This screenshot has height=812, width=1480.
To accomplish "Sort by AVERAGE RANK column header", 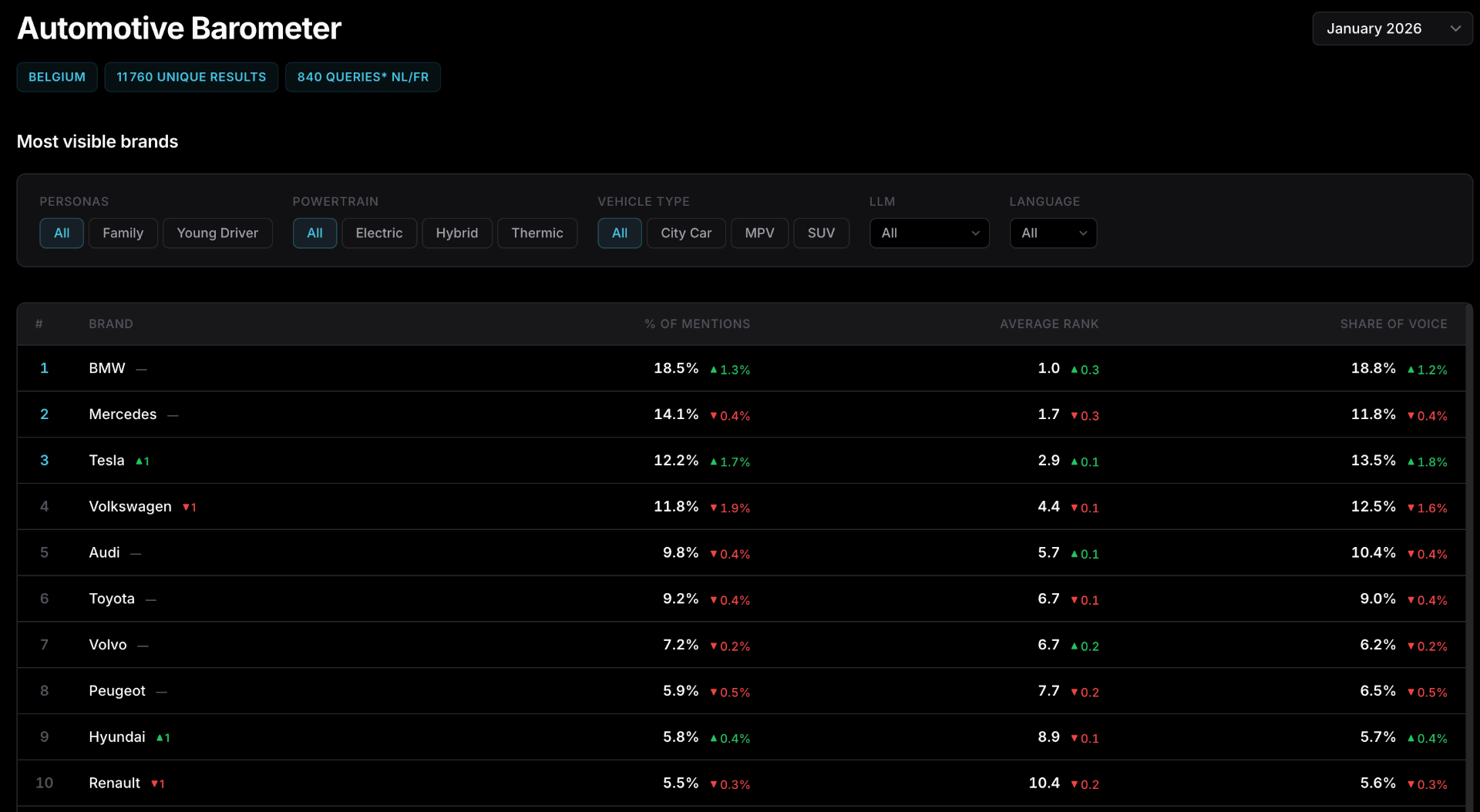I will [1049, 324].
